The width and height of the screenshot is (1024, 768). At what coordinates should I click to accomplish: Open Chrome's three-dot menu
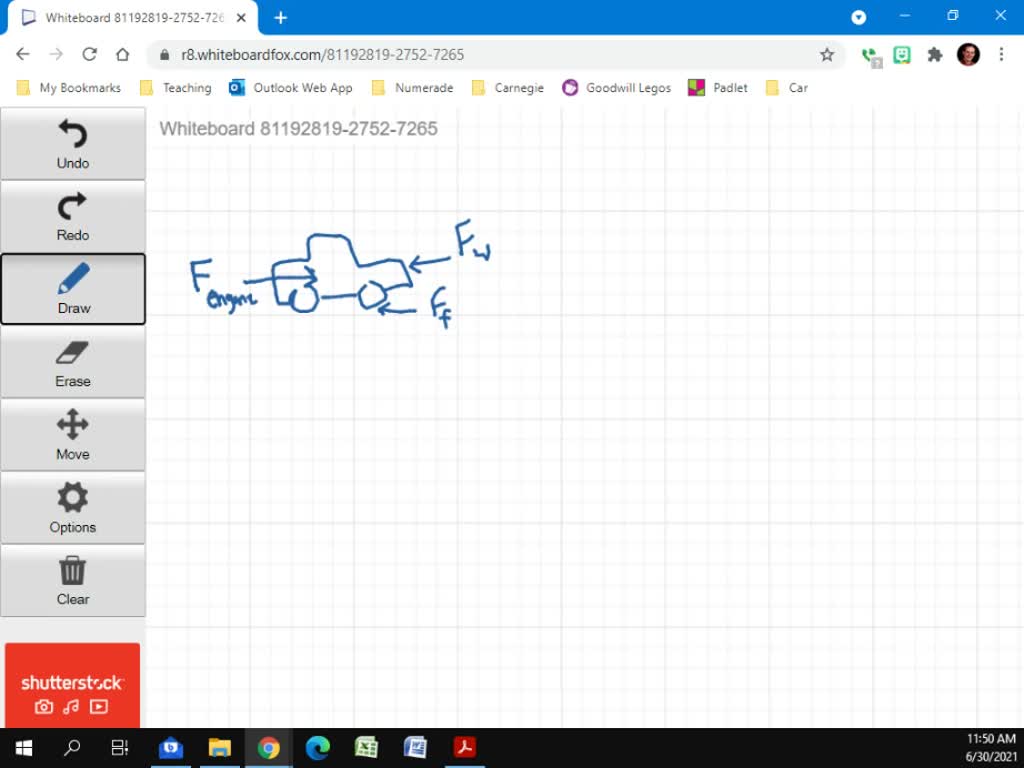click(x=1000, y=55)
